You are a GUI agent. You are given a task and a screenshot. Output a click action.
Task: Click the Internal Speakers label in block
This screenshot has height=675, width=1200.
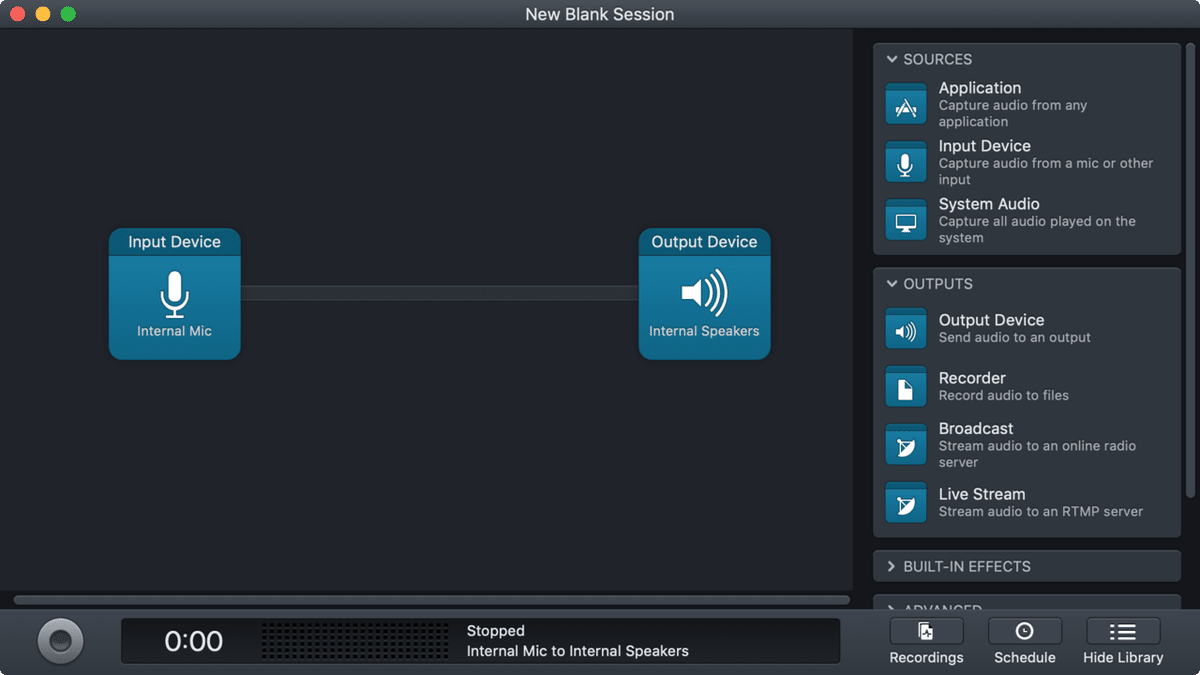point(704,331)
